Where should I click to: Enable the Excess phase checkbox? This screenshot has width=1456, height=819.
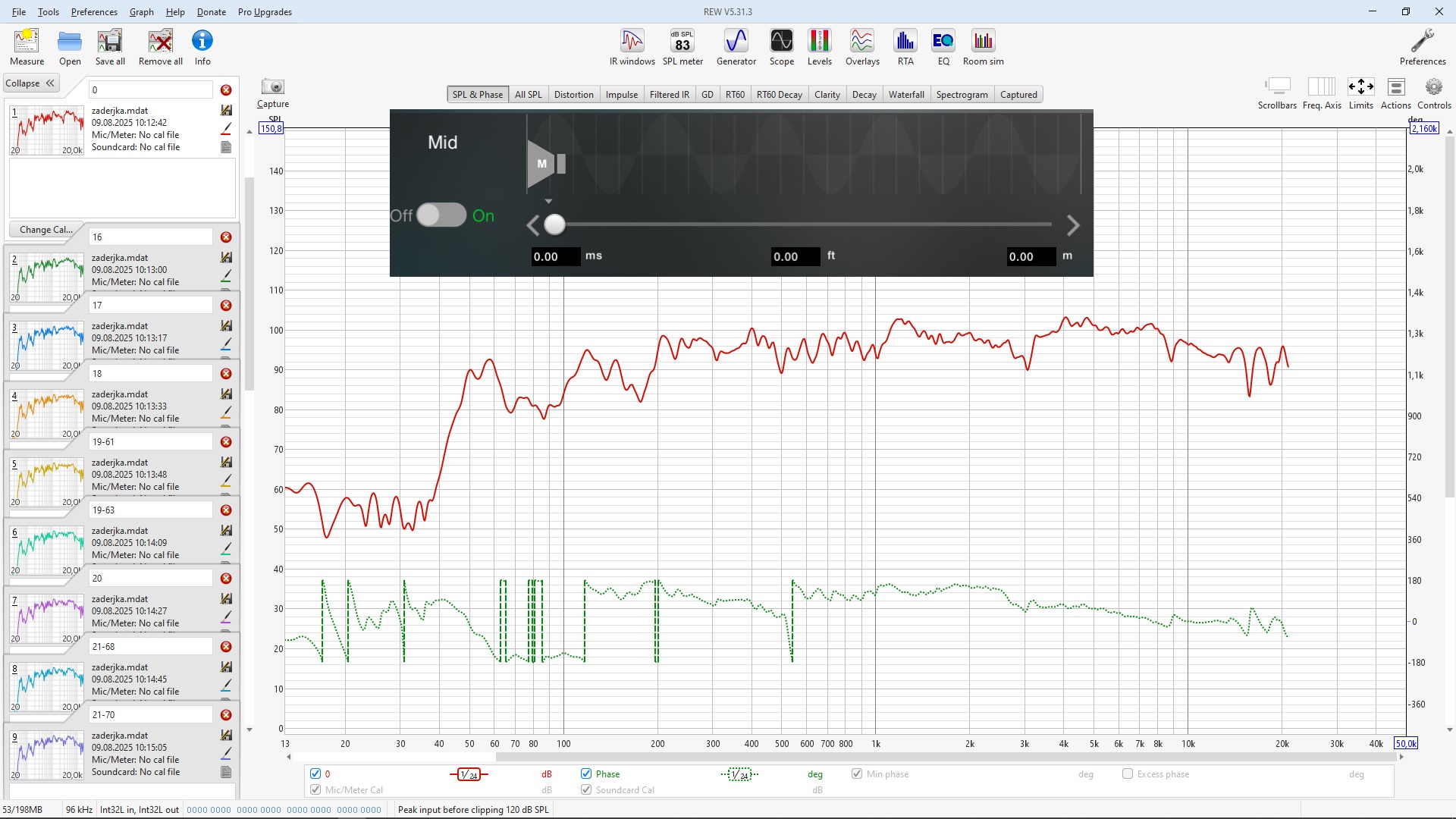[1128, 773]
